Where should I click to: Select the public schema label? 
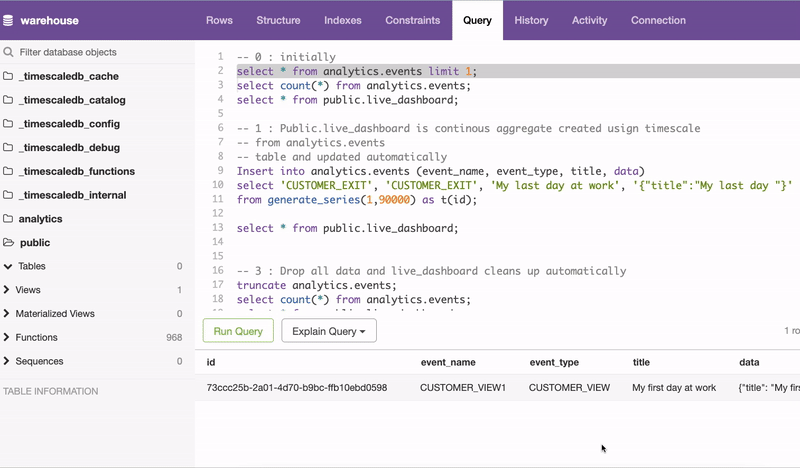[x=35, y=242]
